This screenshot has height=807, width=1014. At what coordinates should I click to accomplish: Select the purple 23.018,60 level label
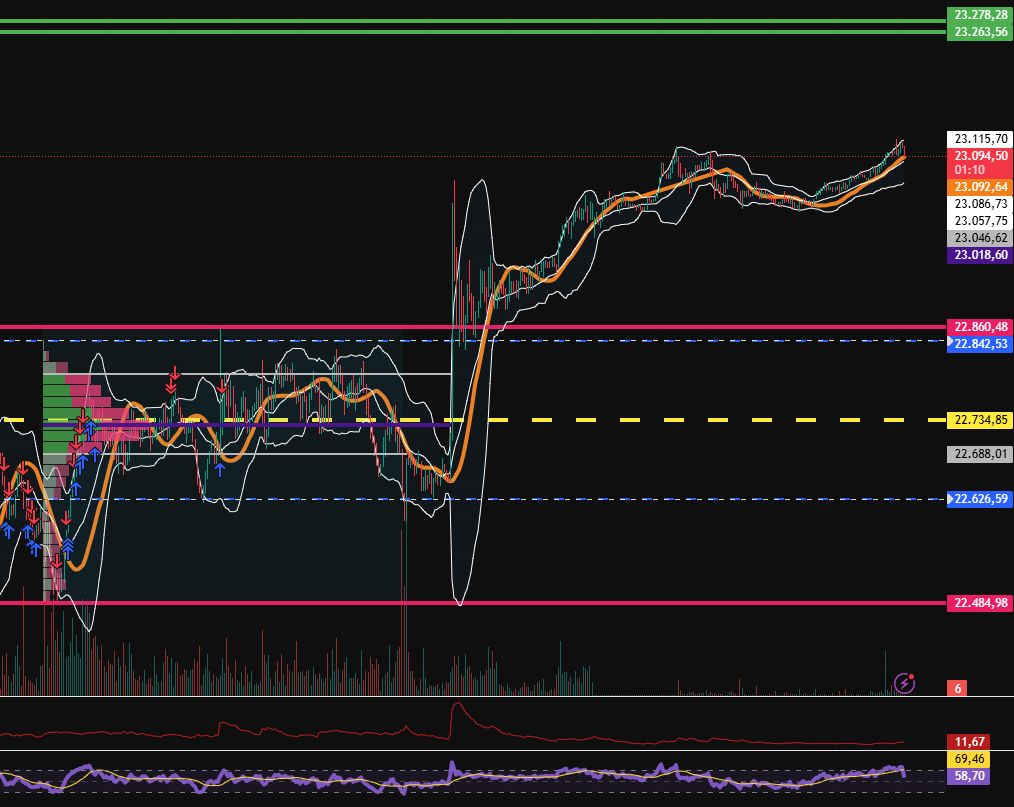(977, 255)
